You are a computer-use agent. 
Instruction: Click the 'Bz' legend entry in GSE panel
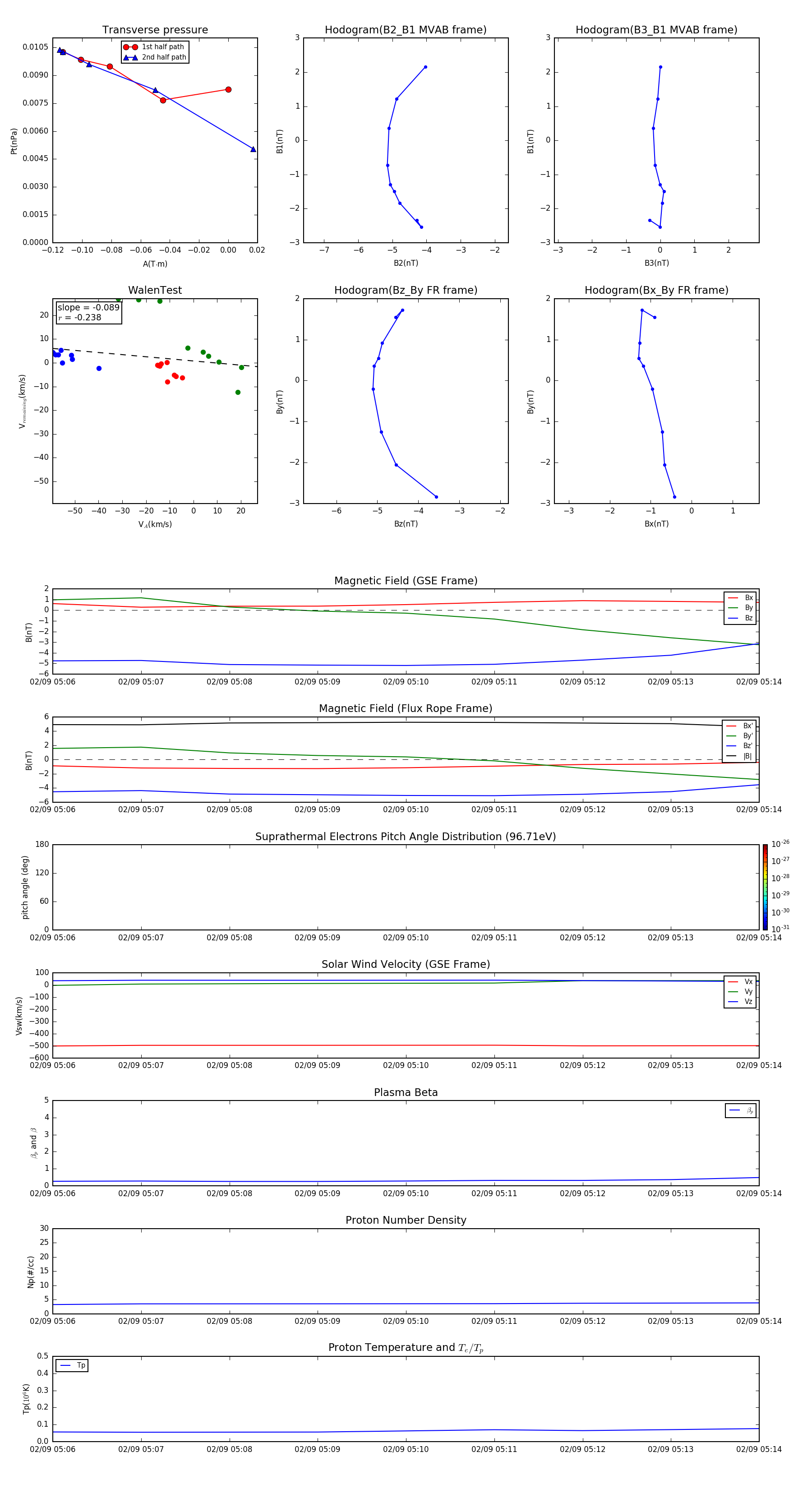click(740, 619)
